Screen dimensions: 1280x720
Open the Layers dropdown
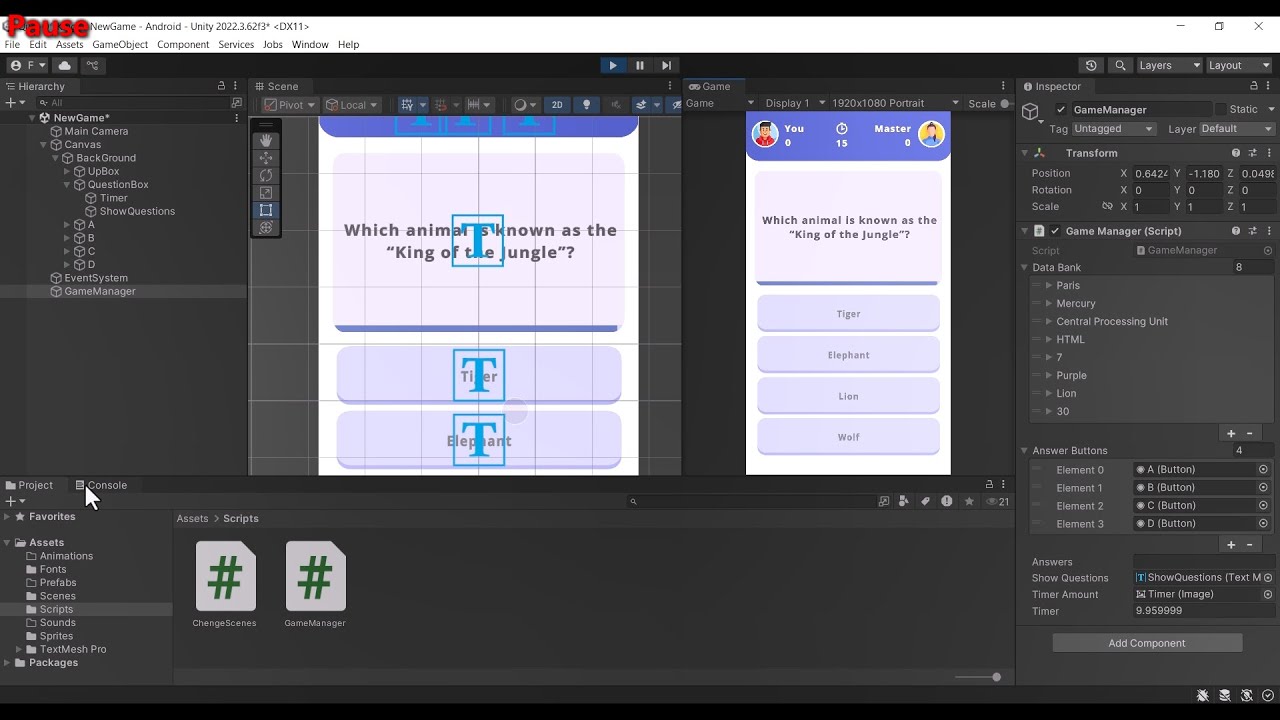coord(1169,65)
